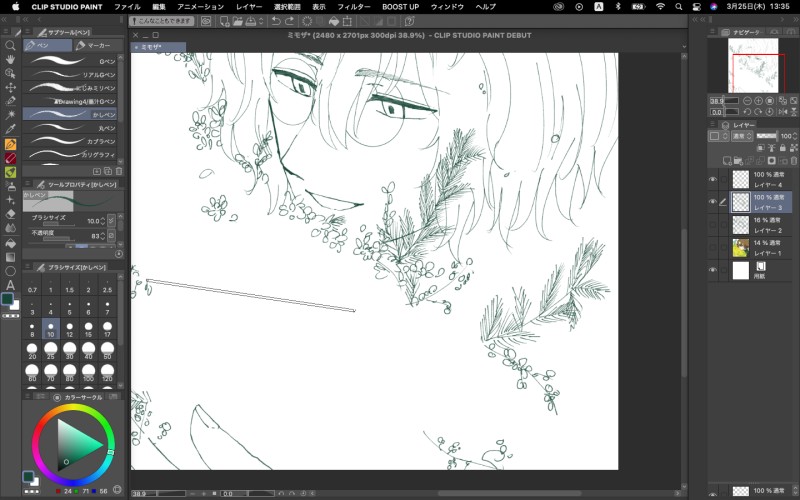The image size is (800, 500).
Task: Adjust brush size stepper arrows
Action: tap(103, 221)
